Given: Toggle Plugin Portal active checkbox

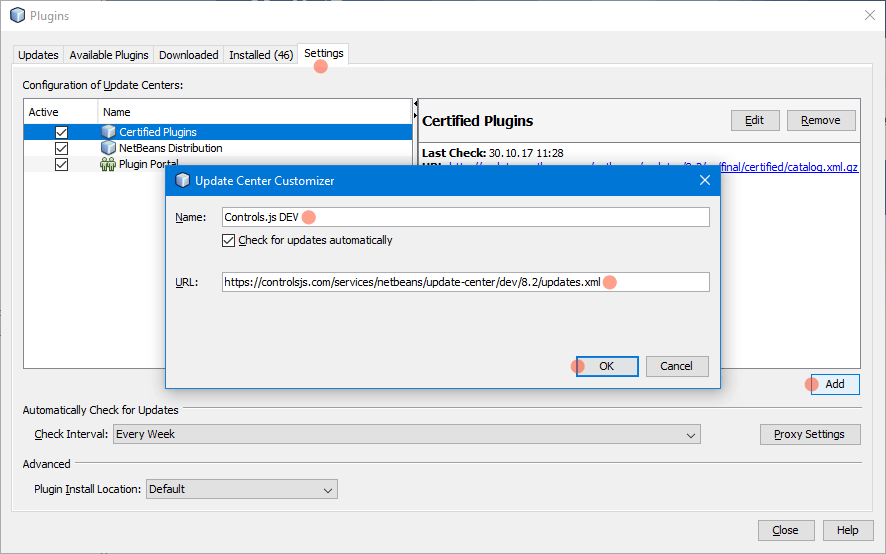Looking at the screenshot, I should point(61,165).
